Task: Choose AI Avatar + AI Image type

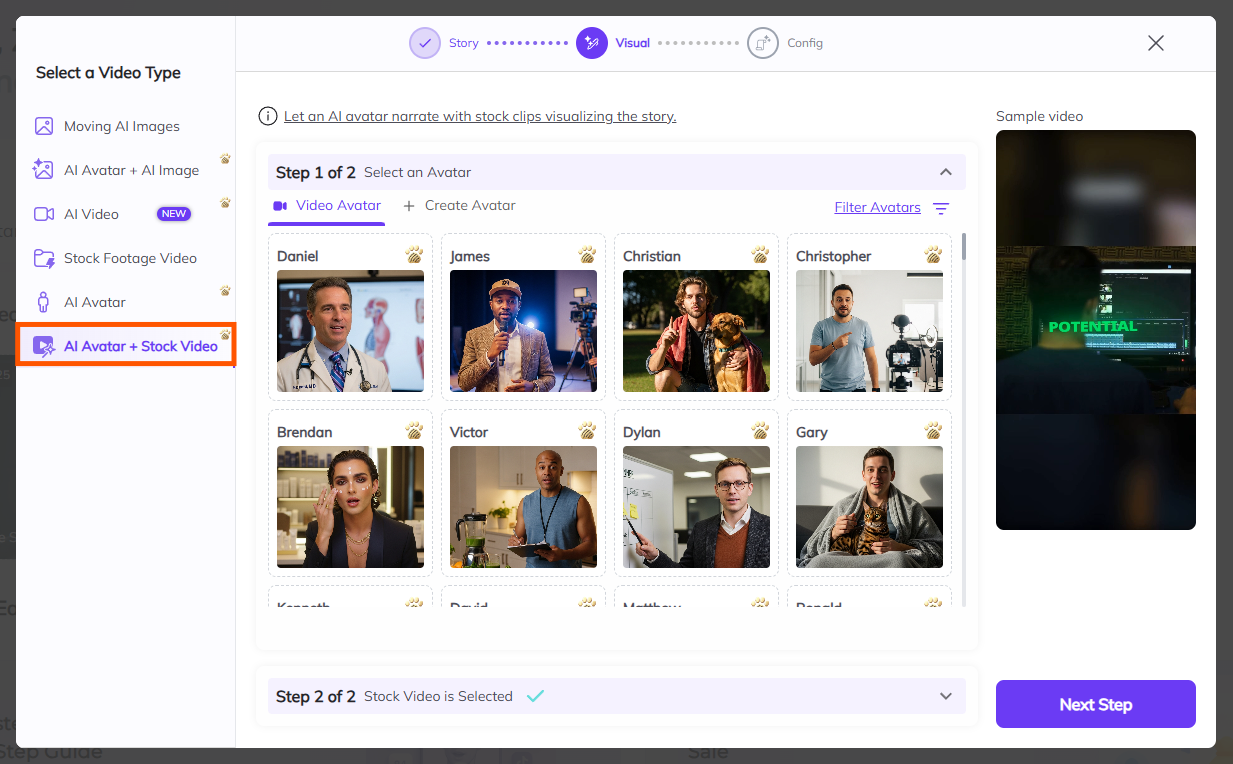Action: pos(125,170)
